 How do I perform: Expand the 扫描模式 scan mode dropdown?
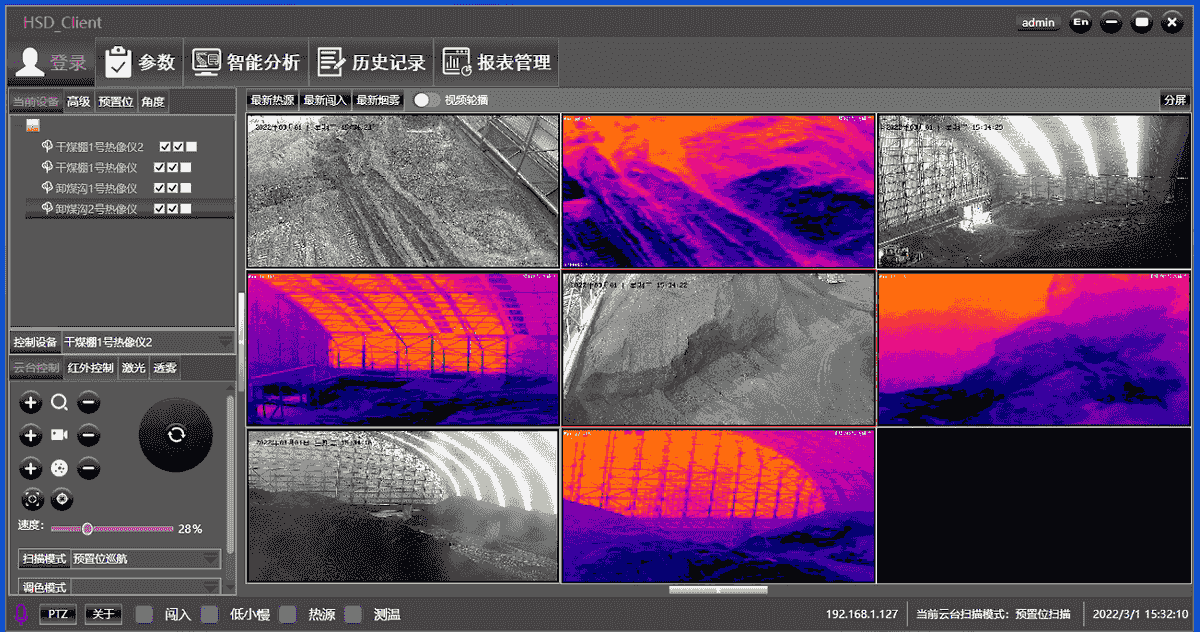click(x=210, y=559)
